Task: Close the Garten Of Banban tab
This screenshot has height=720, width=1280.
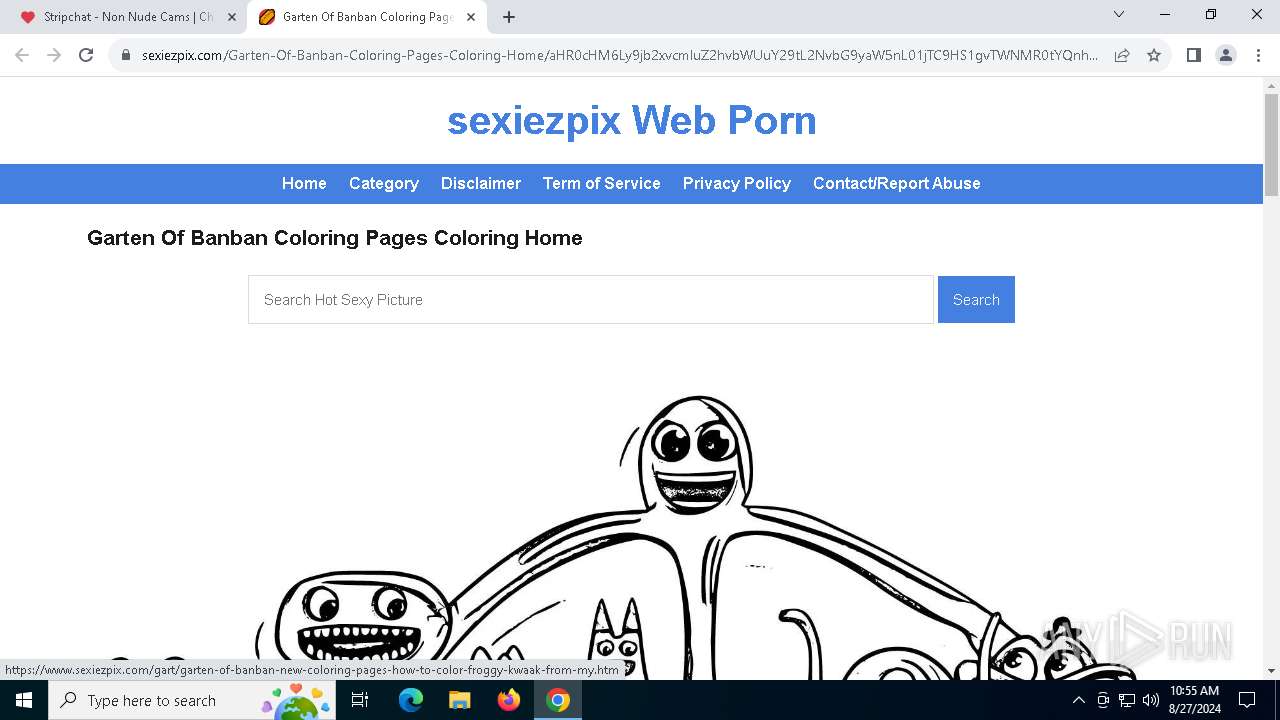Action: [x=471, y=17]
